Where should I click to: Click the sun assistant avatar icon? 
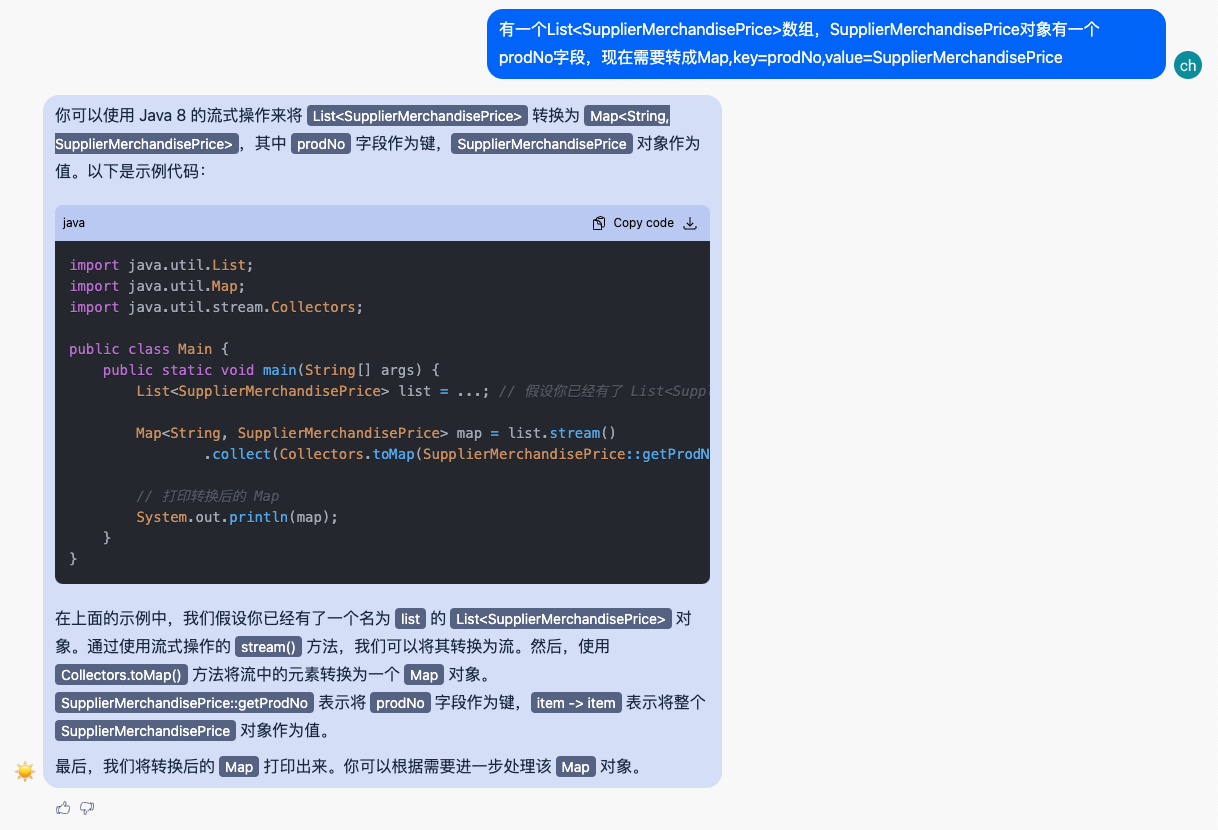pyautogui.click(x=25, y=771)
